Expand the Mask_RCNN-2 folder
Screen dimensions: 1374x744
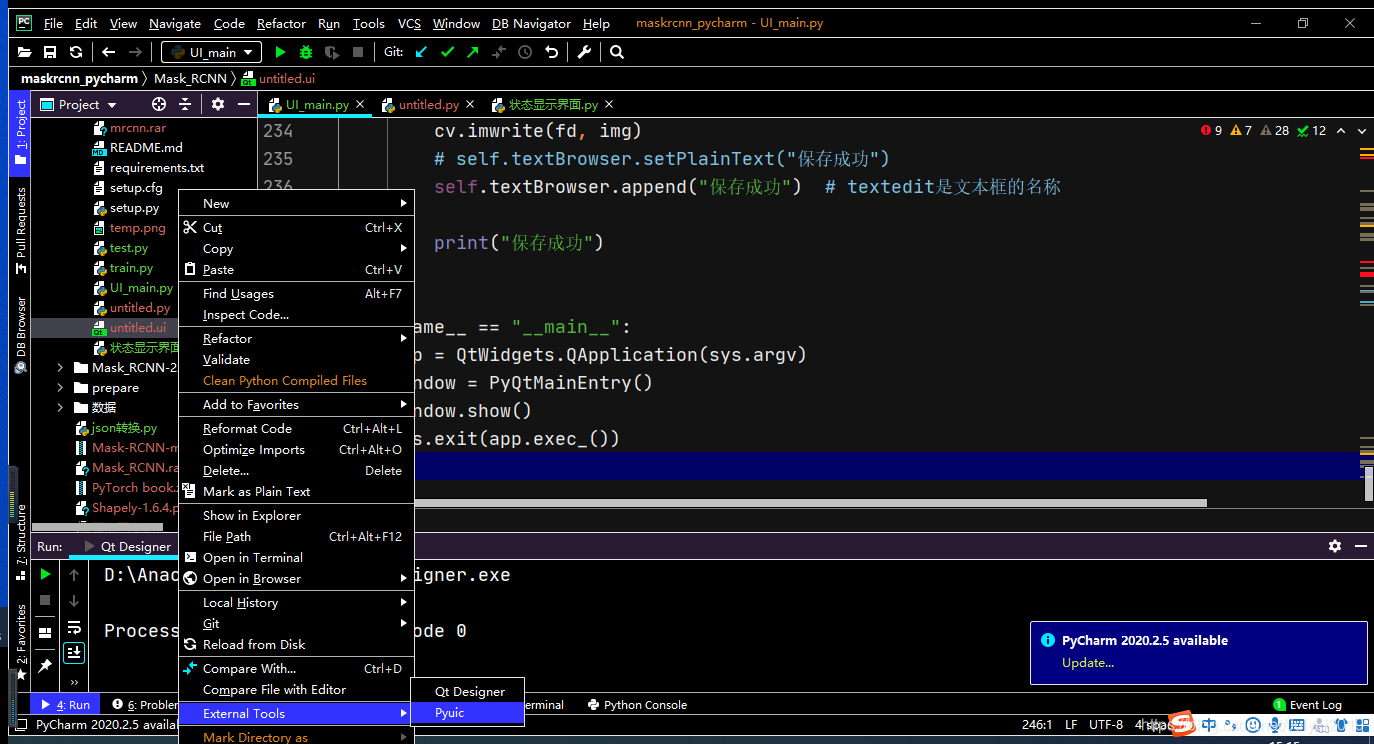point(61,368)
